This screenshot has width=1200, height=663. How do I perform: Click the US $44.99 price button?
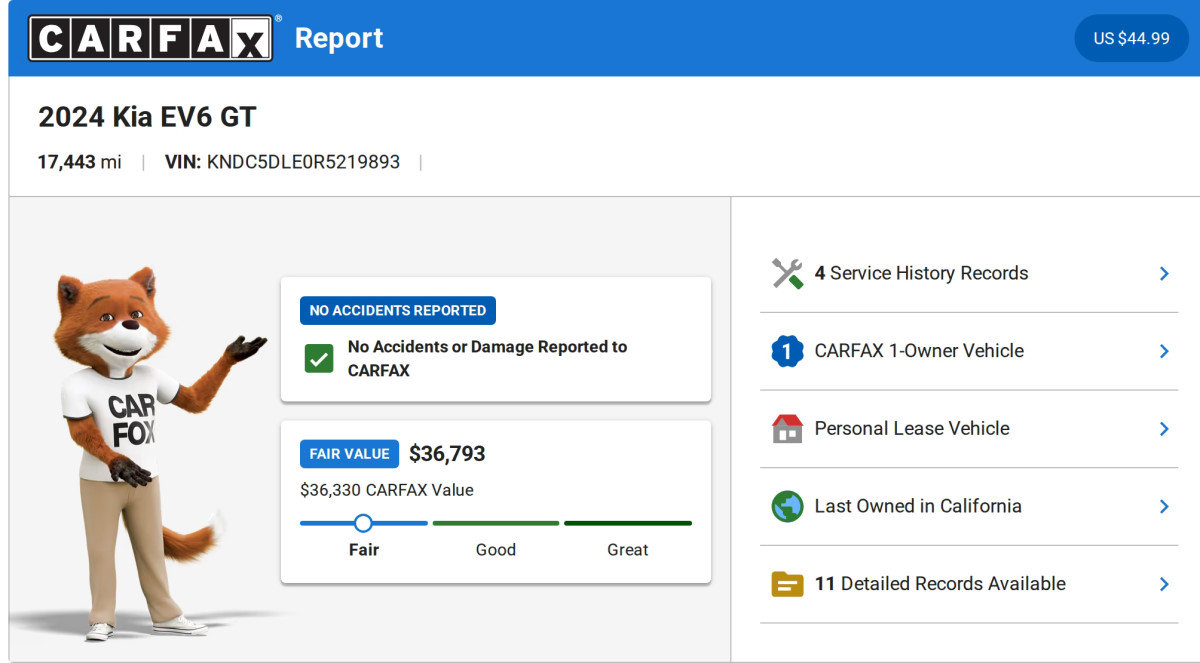[1131, 38]
